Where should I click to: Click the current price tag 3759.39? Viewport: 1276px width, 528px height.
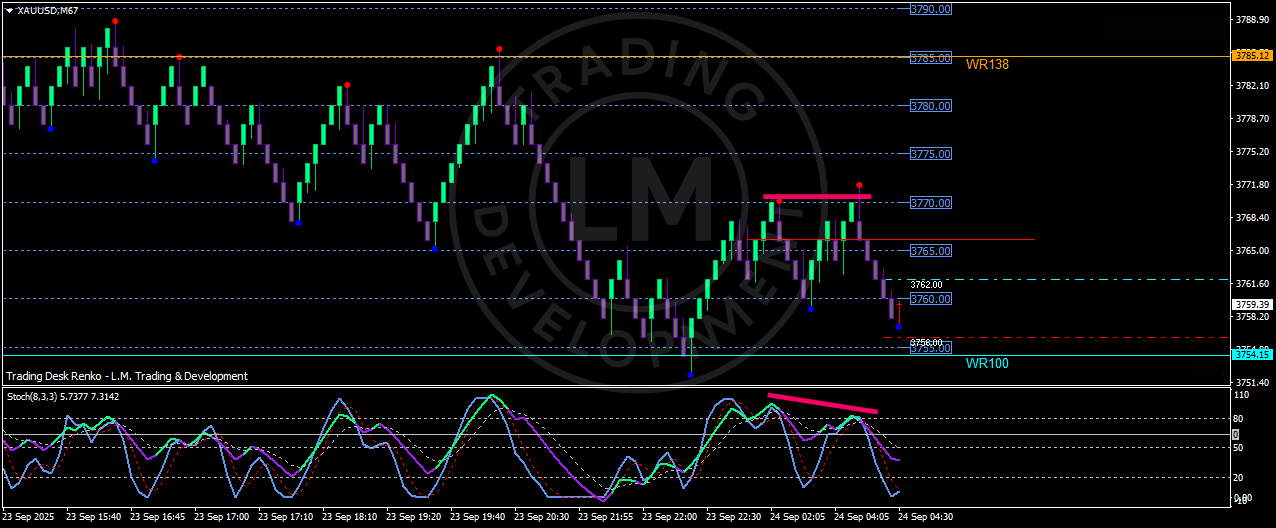1252,304
